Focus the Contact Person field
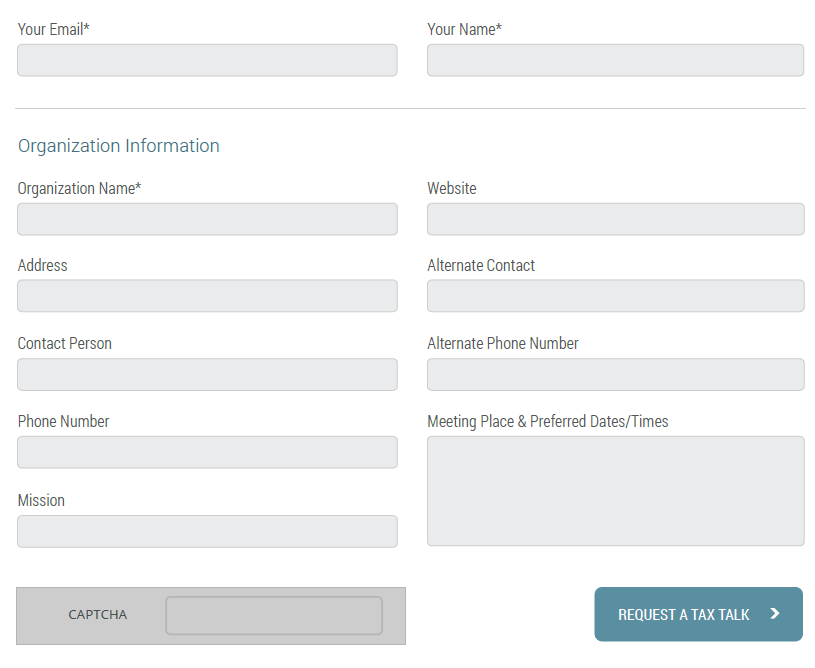The height and width of the screenshot is (668, 815). tap(207, 374)
